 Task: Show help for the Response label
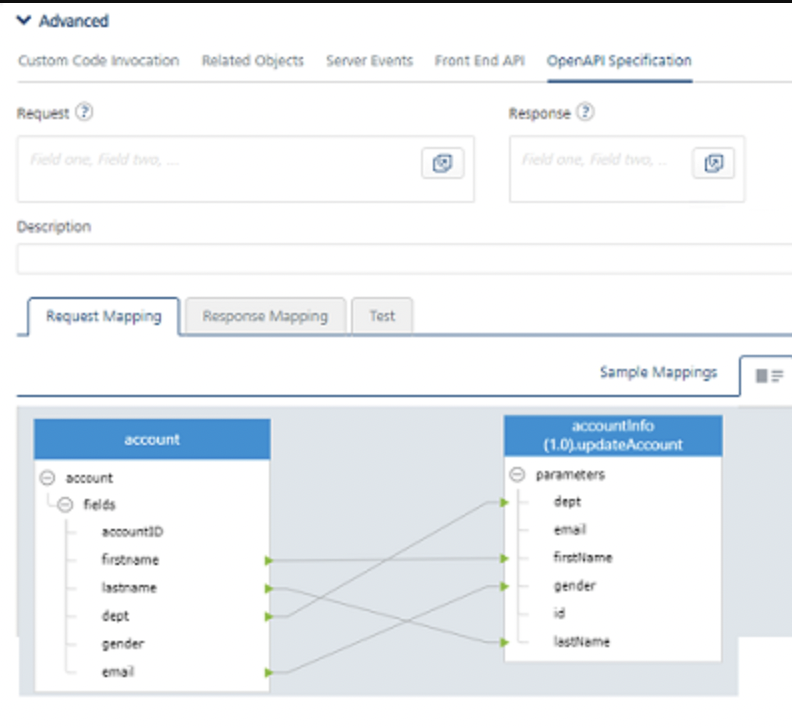[585, 112]
